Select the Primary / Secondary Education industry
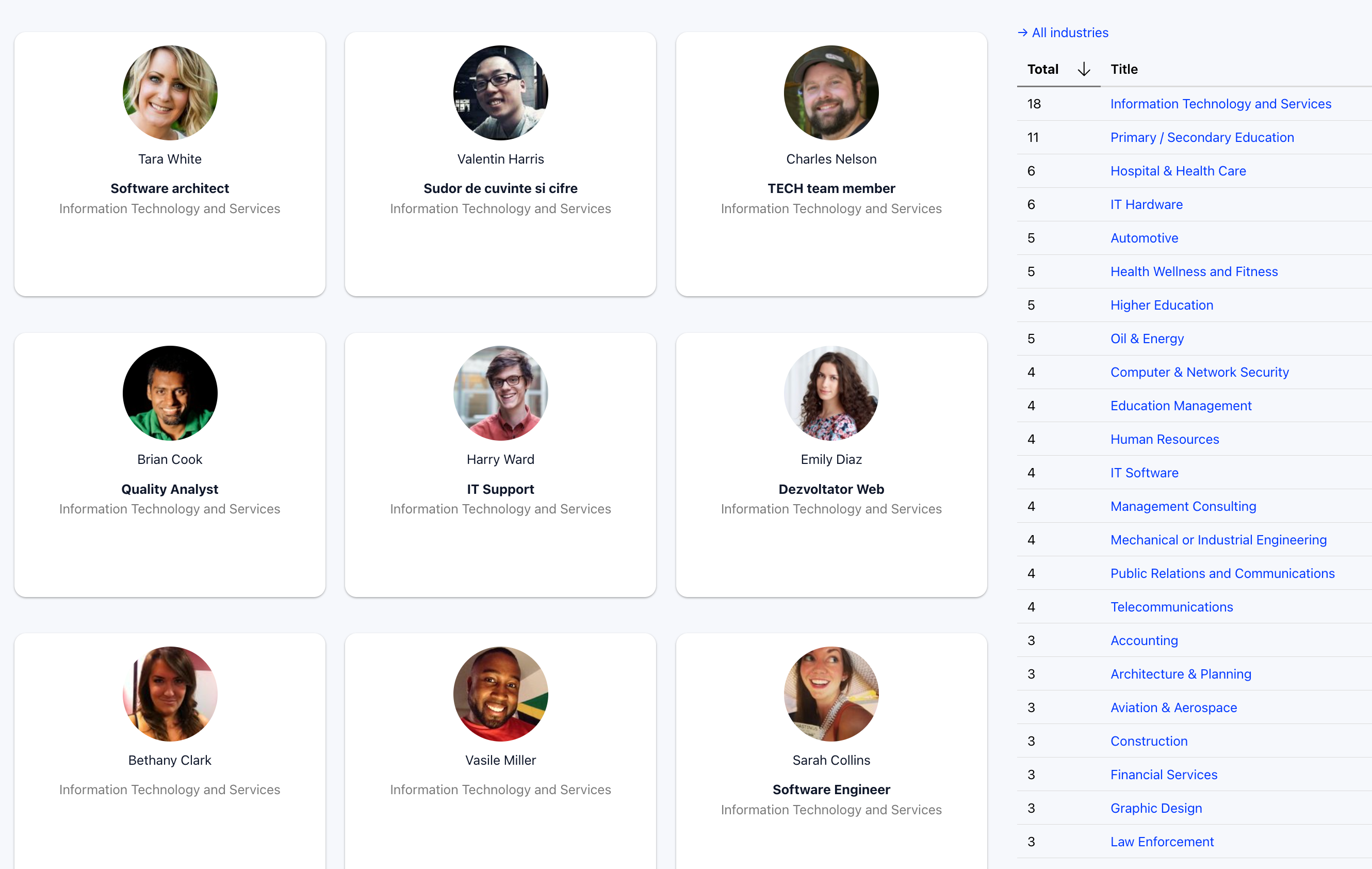This screenshot has width=1372, height=869. [x=1202, y=137]
